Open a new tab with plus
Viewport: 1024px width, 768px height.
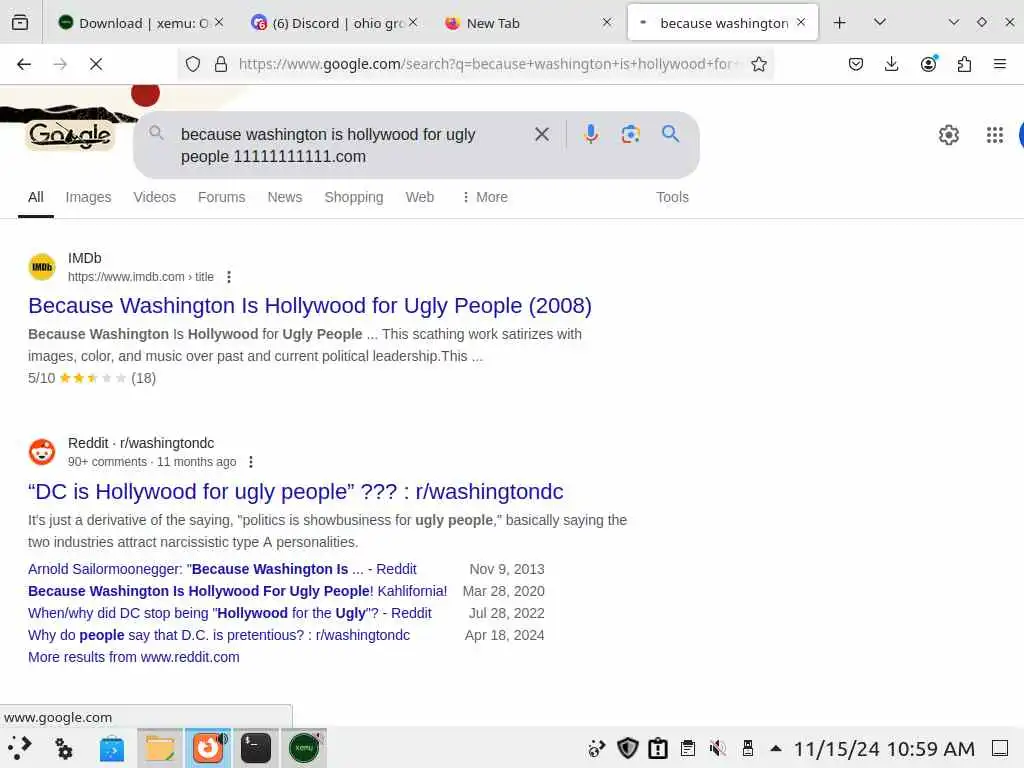tap(840, 23)
